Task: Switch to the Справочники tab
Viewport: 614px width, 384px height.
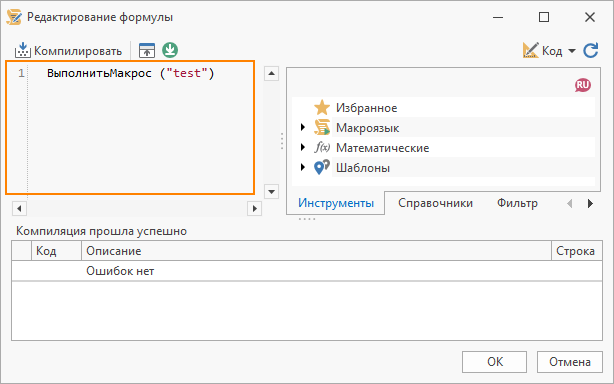Action: (435, 203)
